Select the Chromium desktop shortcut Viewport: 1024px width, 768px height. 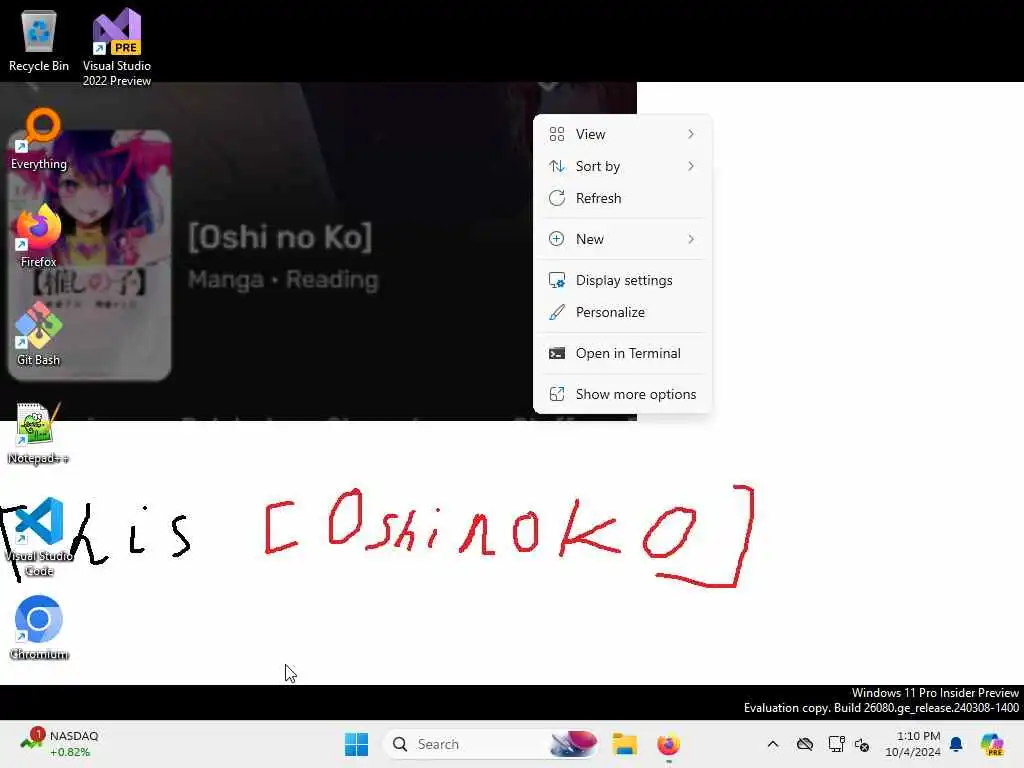[39, 628]
